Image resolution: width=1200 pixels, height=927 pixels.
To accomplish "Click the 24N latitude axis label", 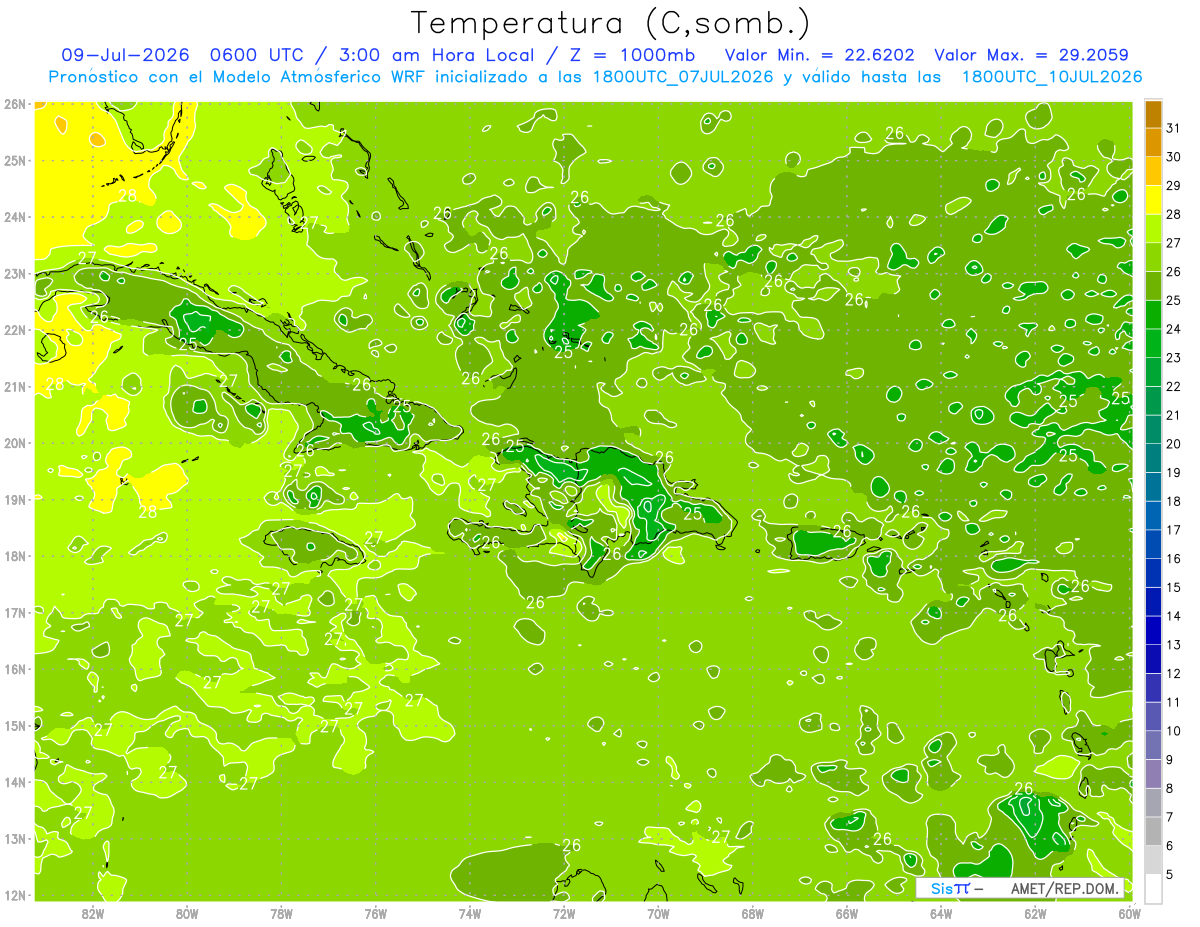I will 14,216.
